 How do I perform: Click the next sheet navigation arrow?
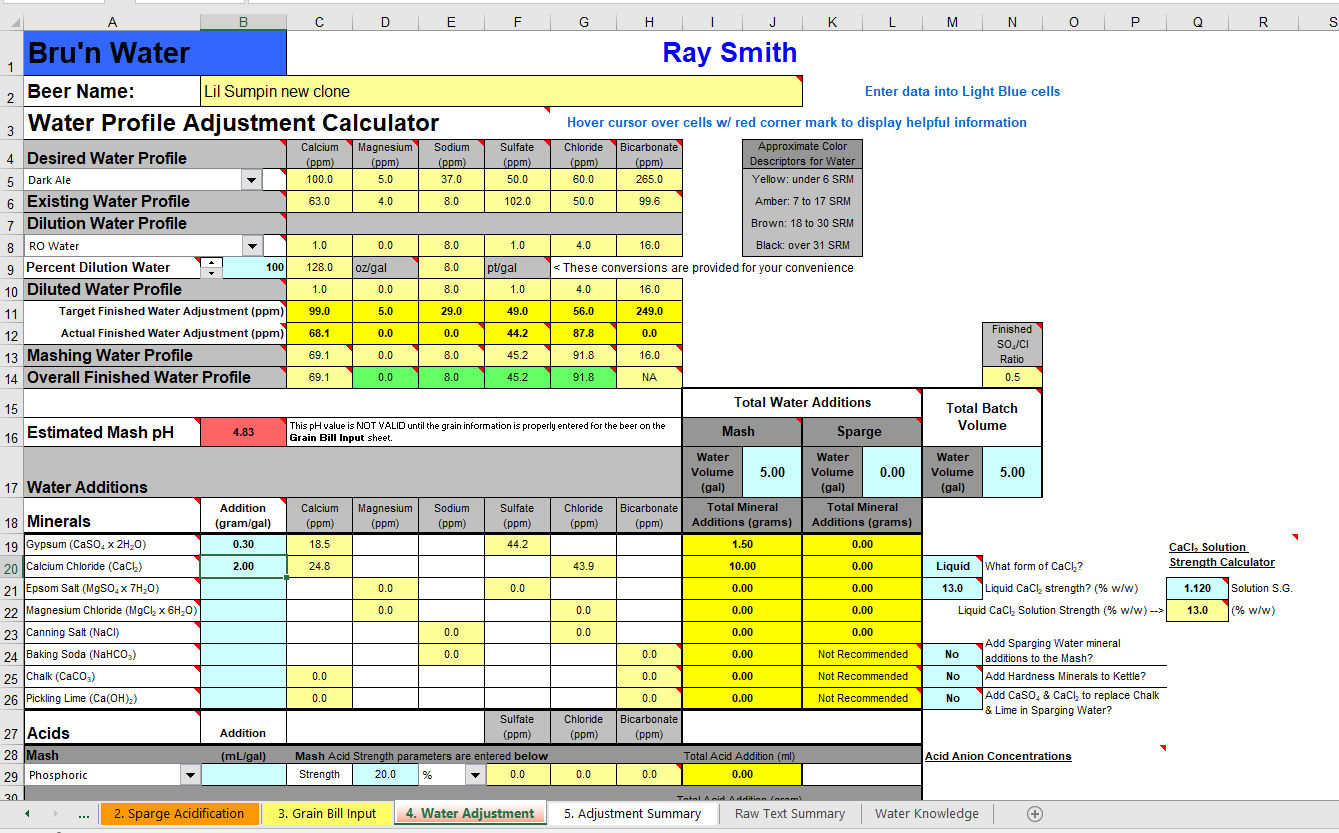[54, 814]
